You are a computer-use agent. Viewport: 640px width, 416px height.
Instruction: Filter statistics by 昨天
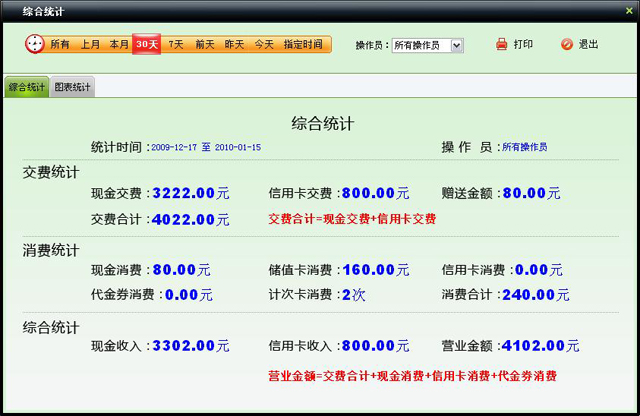click(x=234, y=45)
